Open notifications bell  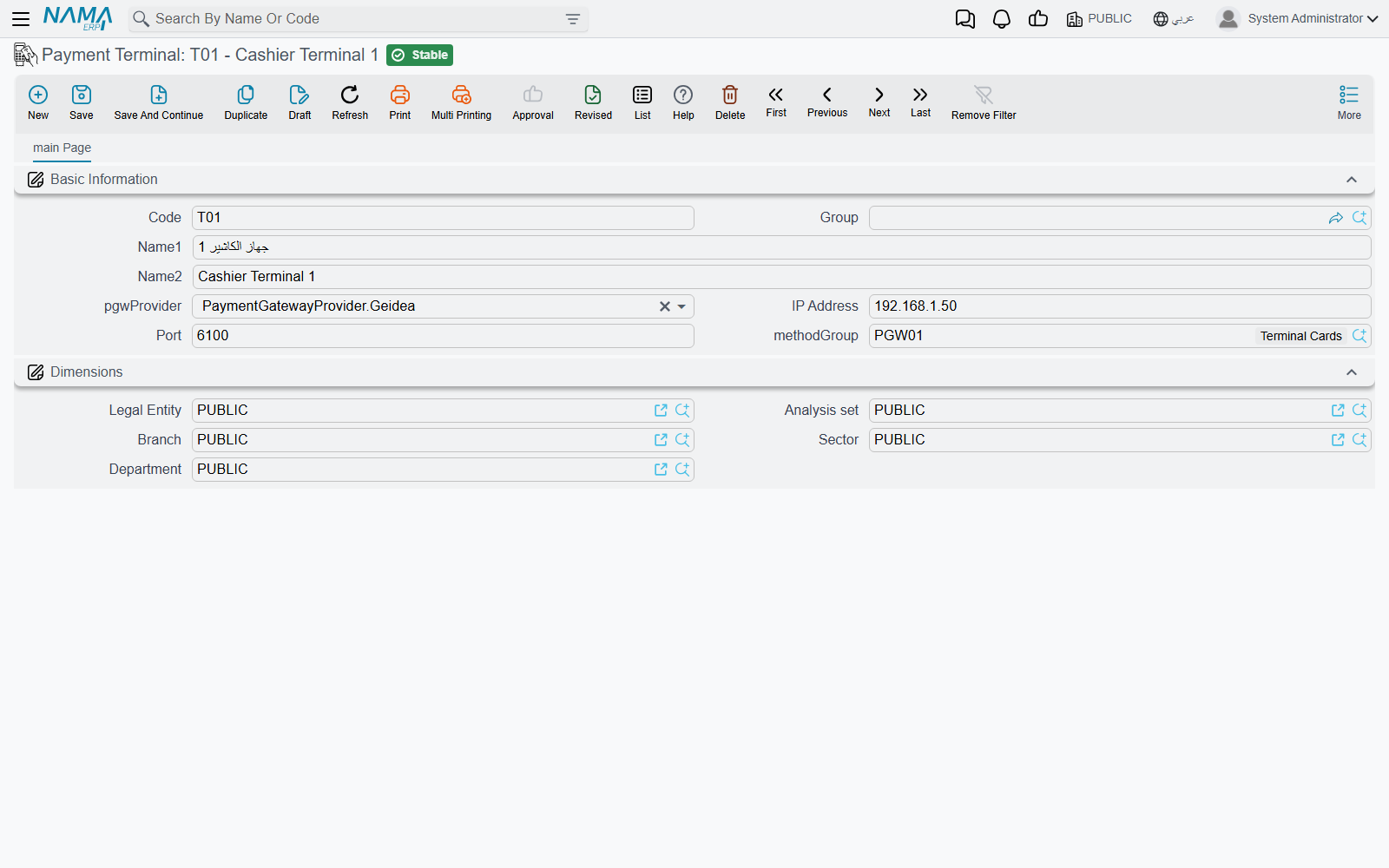[1002, 19]
